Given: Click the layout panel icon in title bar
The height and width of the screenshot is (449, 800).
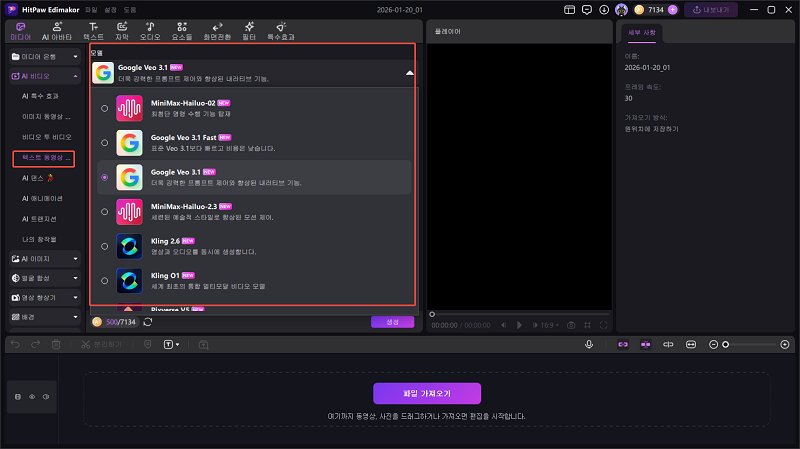Looking at the screenshot, I should [x=569, y=10].
